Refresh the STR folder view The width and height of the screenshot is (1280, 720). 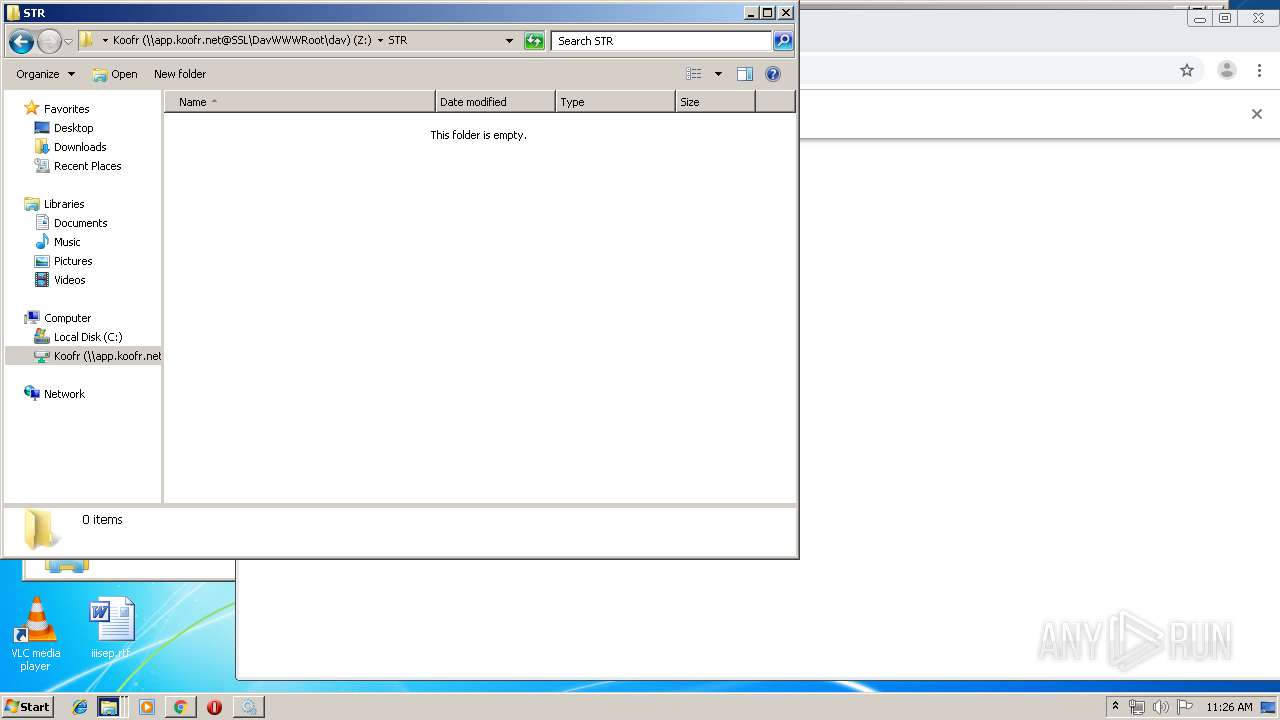[534, 41]
